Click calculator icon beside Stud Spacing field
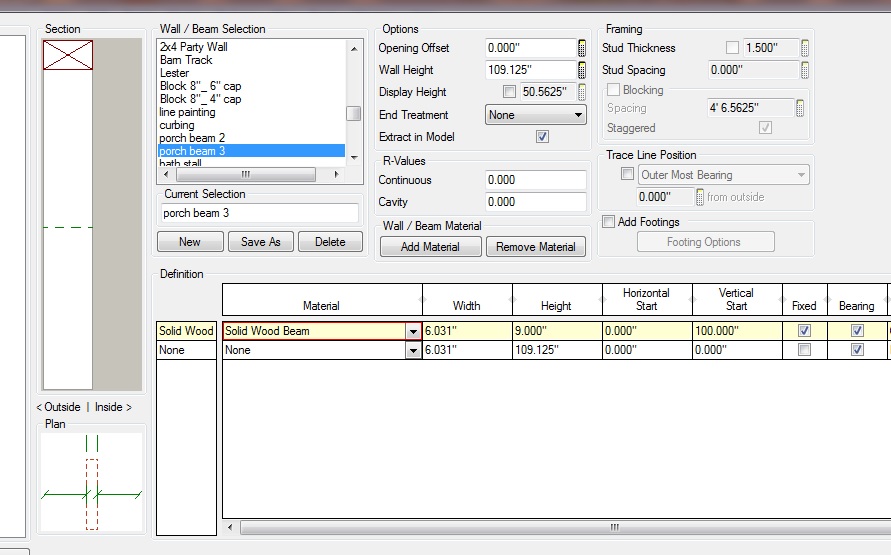The image size is (891, 555). click(x=805, y=70)
